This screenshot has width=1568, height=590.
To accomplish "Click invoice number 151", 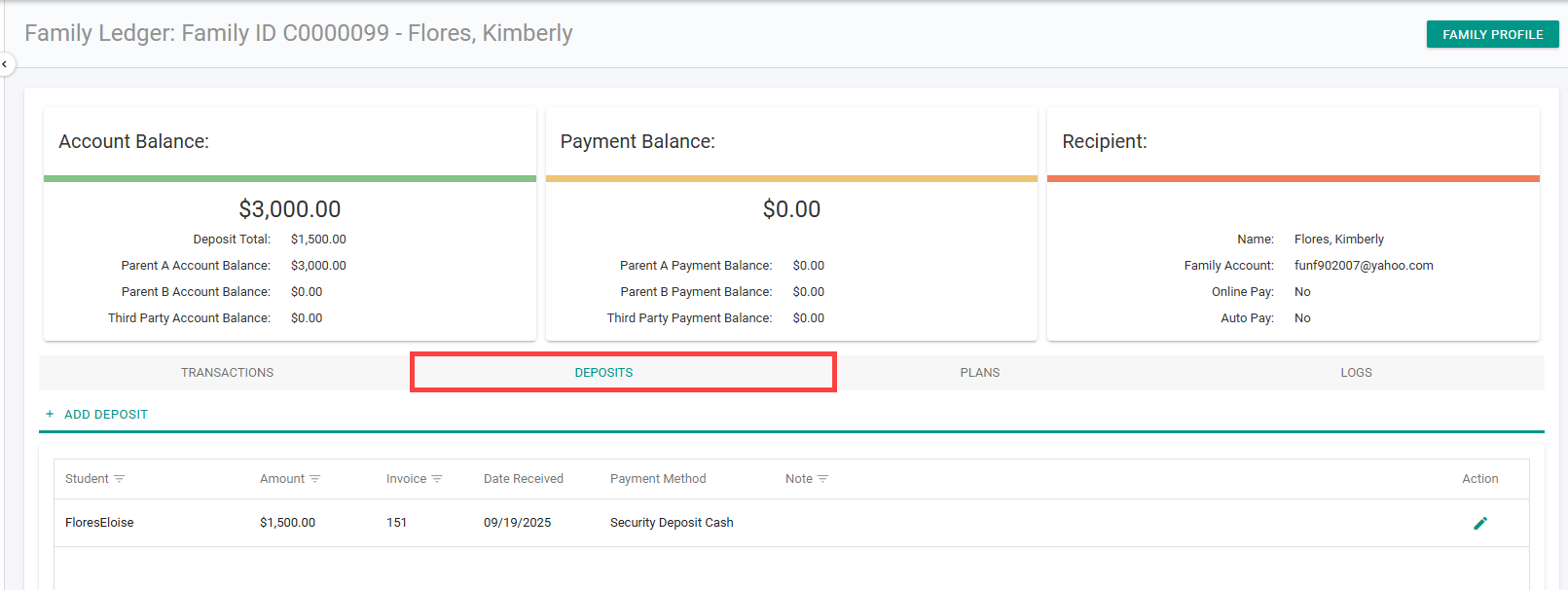I will [x=396, y=523].
